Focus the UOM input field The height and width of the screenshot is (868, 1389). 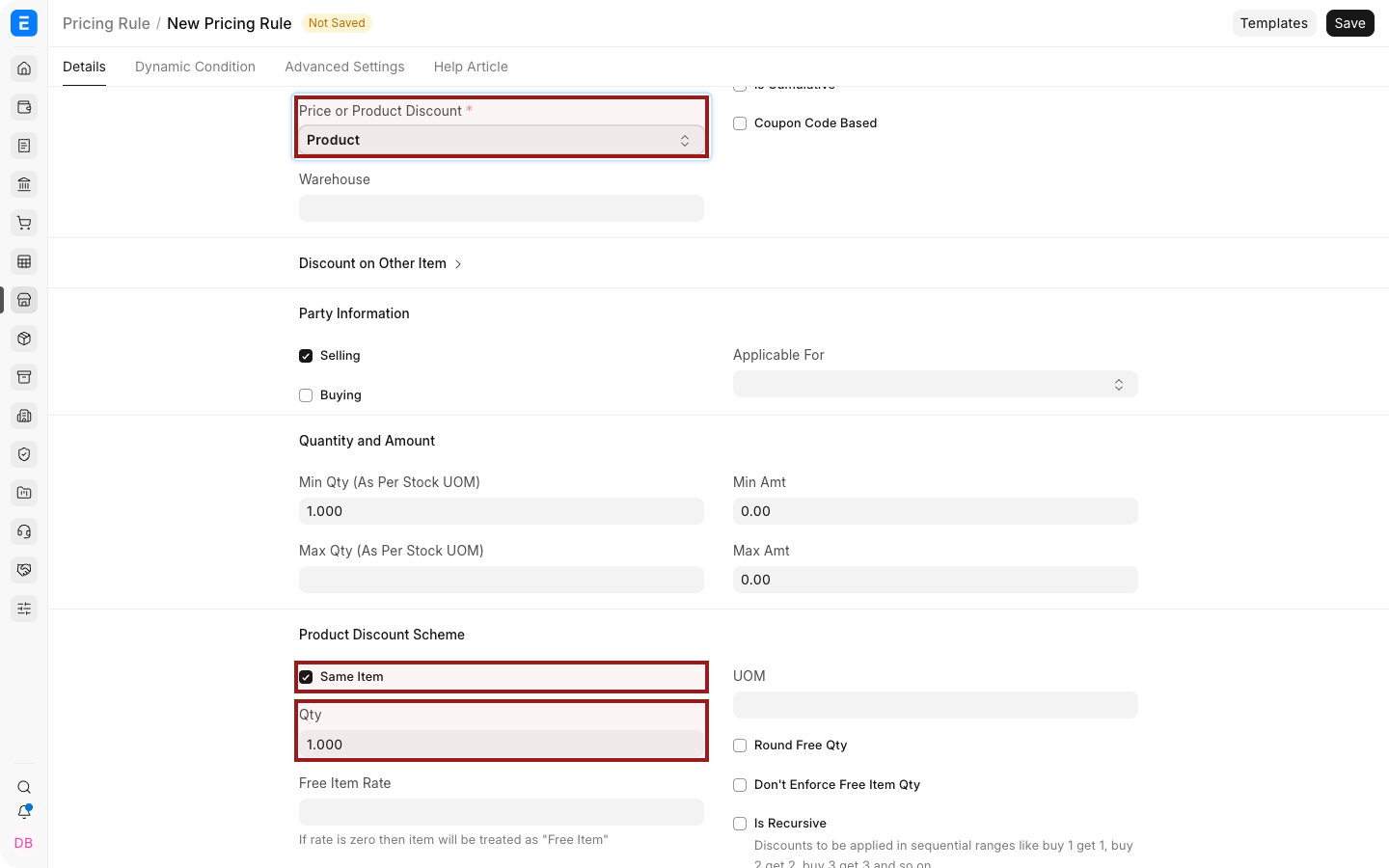(x=936, y=705)
